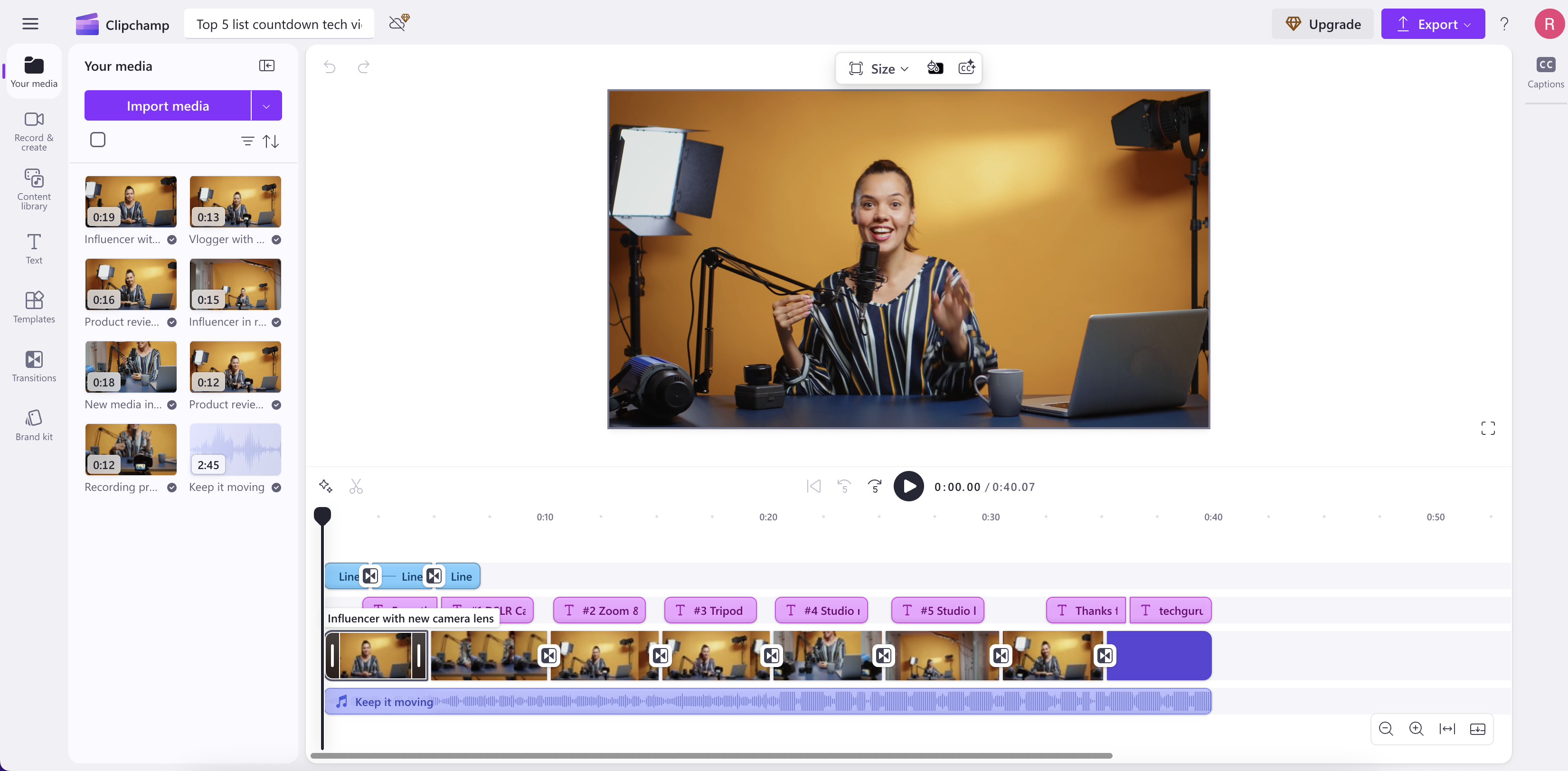Select the crop tool above the preview

(856, 68)
